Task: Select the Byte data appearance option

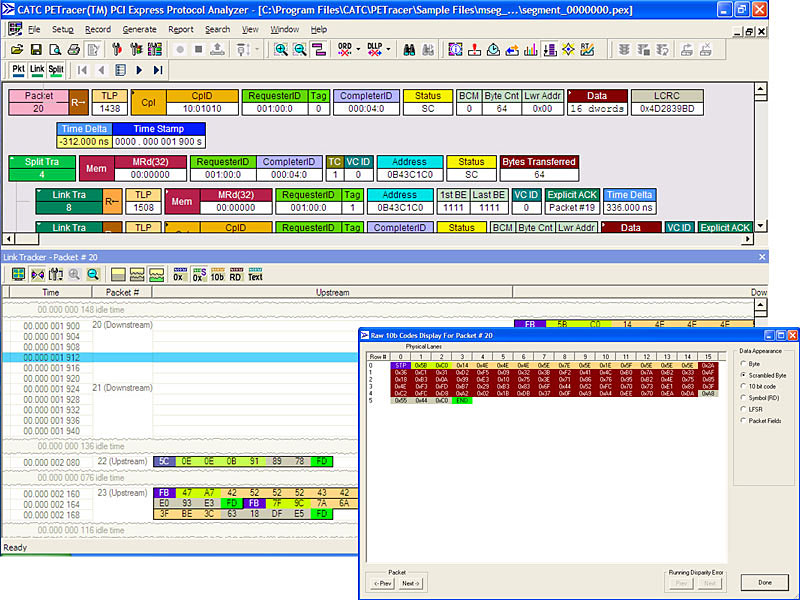Action: tap(743, 365)
